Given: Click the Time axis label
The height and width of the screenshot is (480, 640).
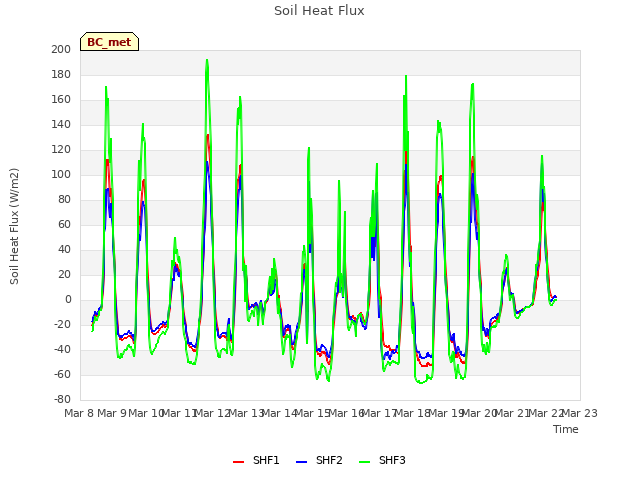Looking at the screenshot, I should click(566, 429).
